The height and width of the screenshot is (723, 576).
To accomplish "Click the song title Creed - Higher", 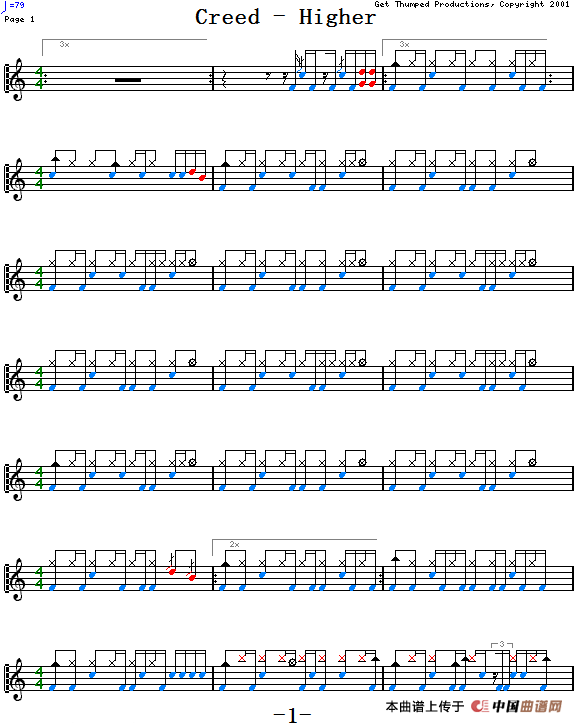I will coord(285,18).
